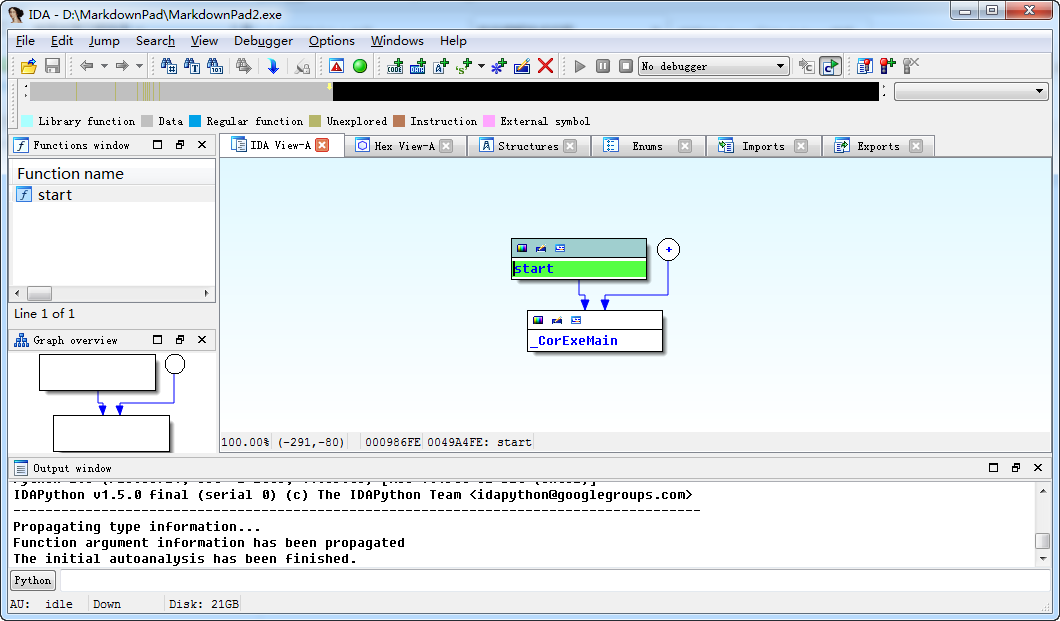Select the start function in list
Screen dimensions: 1060x621
(x=55, y=195)
